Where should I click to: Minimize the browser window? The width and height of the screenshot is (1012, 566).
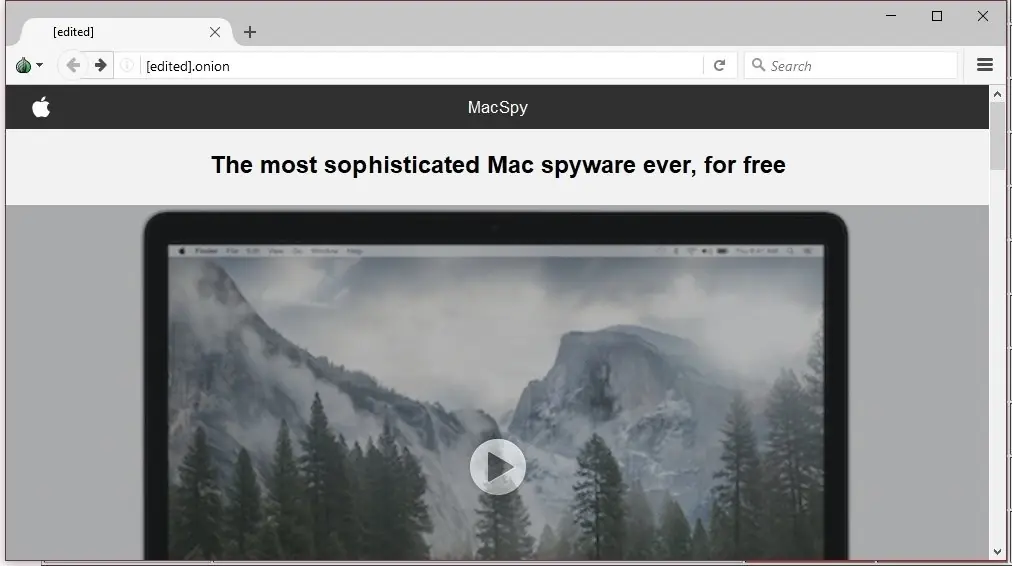coord(891,16)
